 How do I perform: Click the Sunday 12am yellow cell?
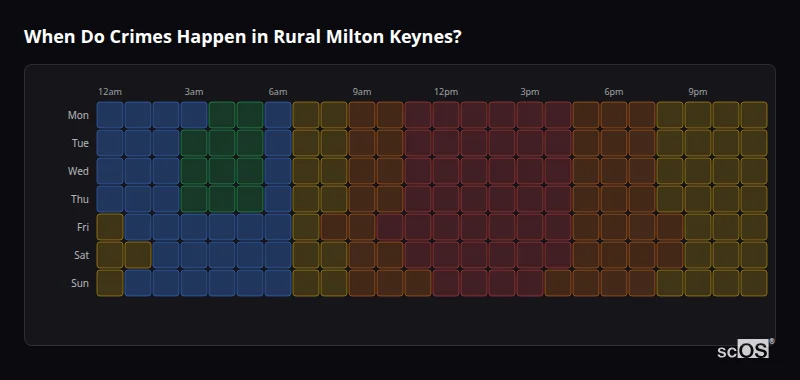click(110, 283)
